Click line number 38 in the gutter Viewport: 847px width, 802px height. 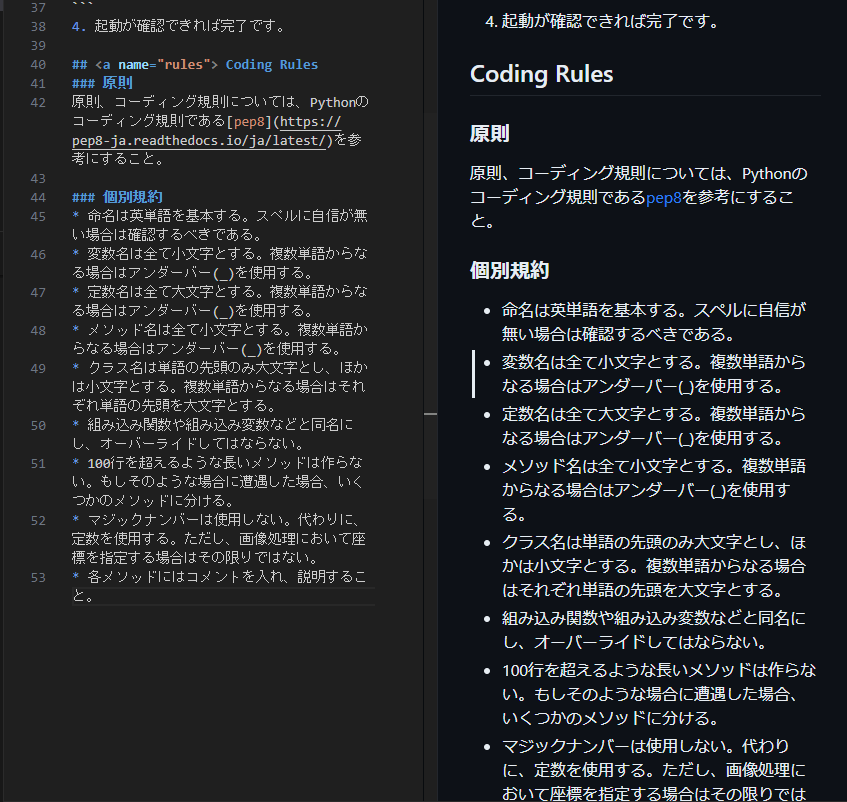click(x=38, y=26)
